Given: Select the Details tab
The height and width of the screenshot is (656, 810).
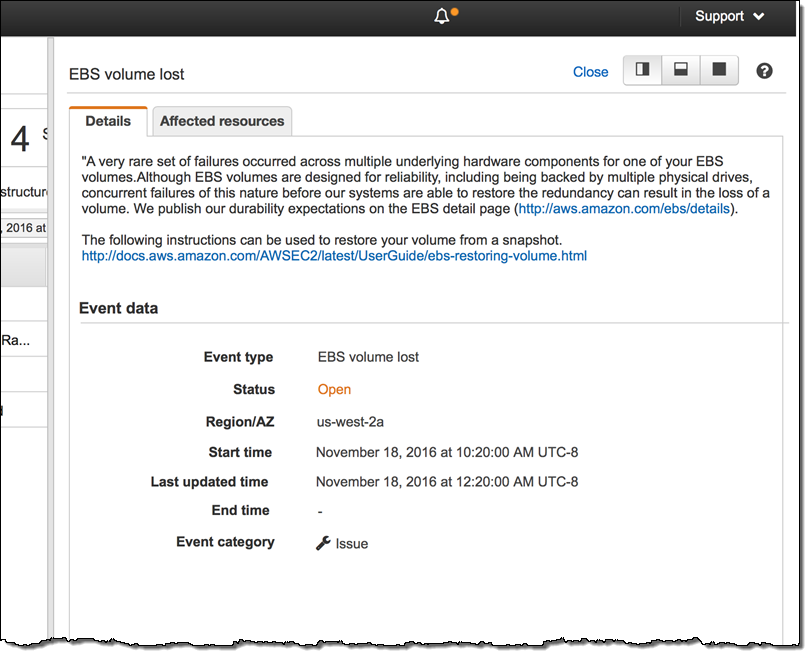Looking at the screenshot, I should coord(108,121).
